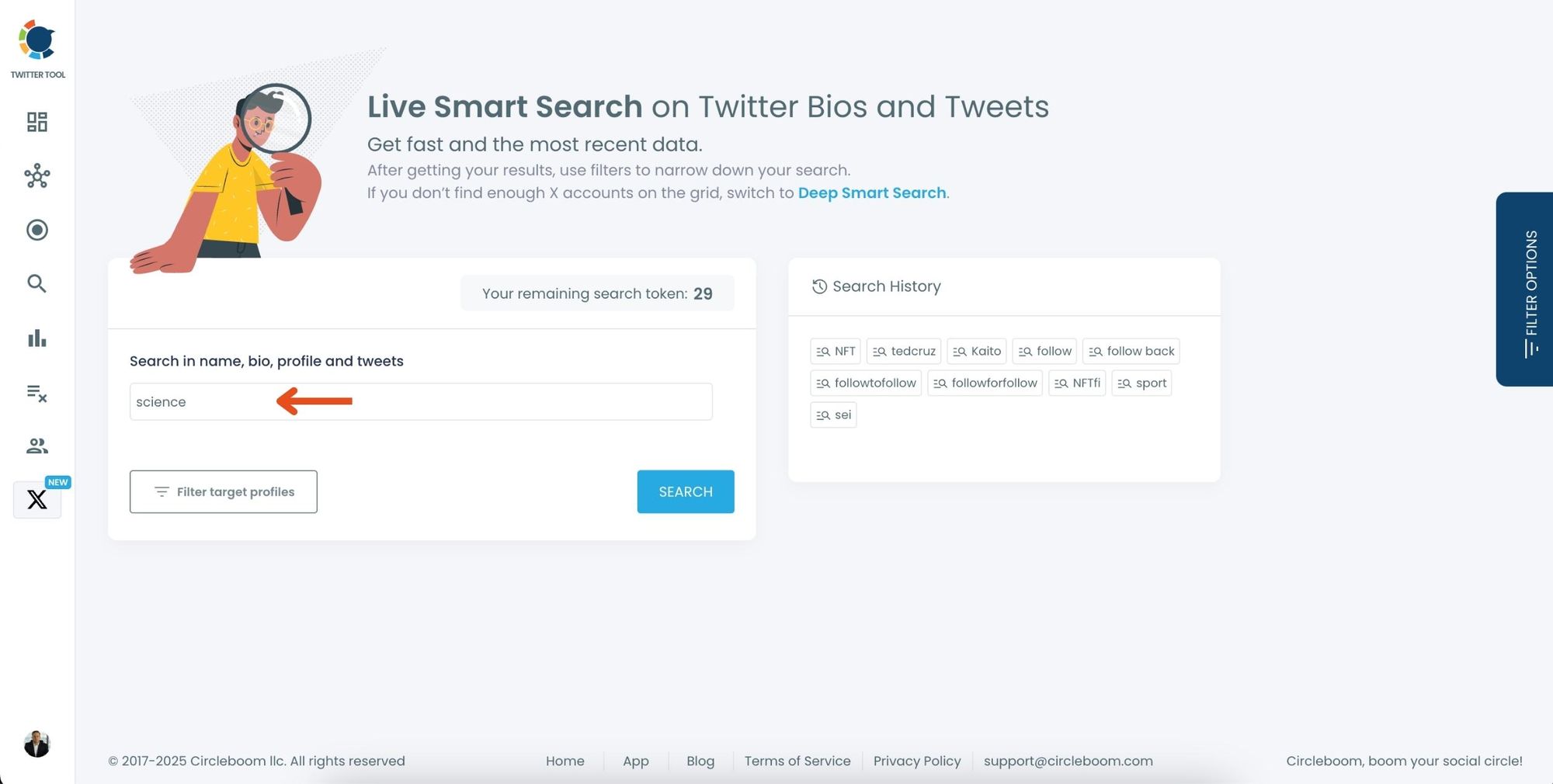The width and height of the screenshot is (1553, 784).
Task: Switch to Deep Smart Search
Action: pyautogui.click(x=871, y=193)
